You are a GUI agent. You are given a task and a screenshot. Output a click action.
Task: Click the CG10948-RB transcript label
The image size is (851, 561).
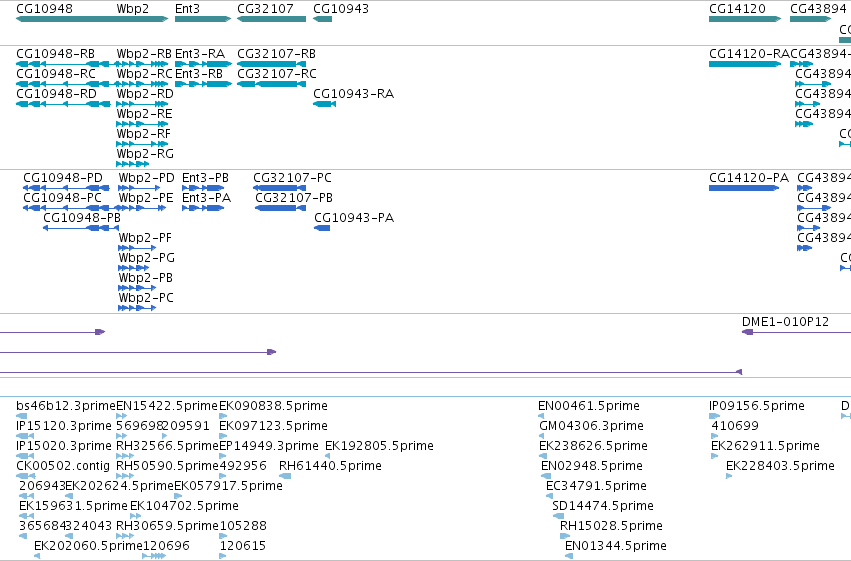[x=55, y=54]
